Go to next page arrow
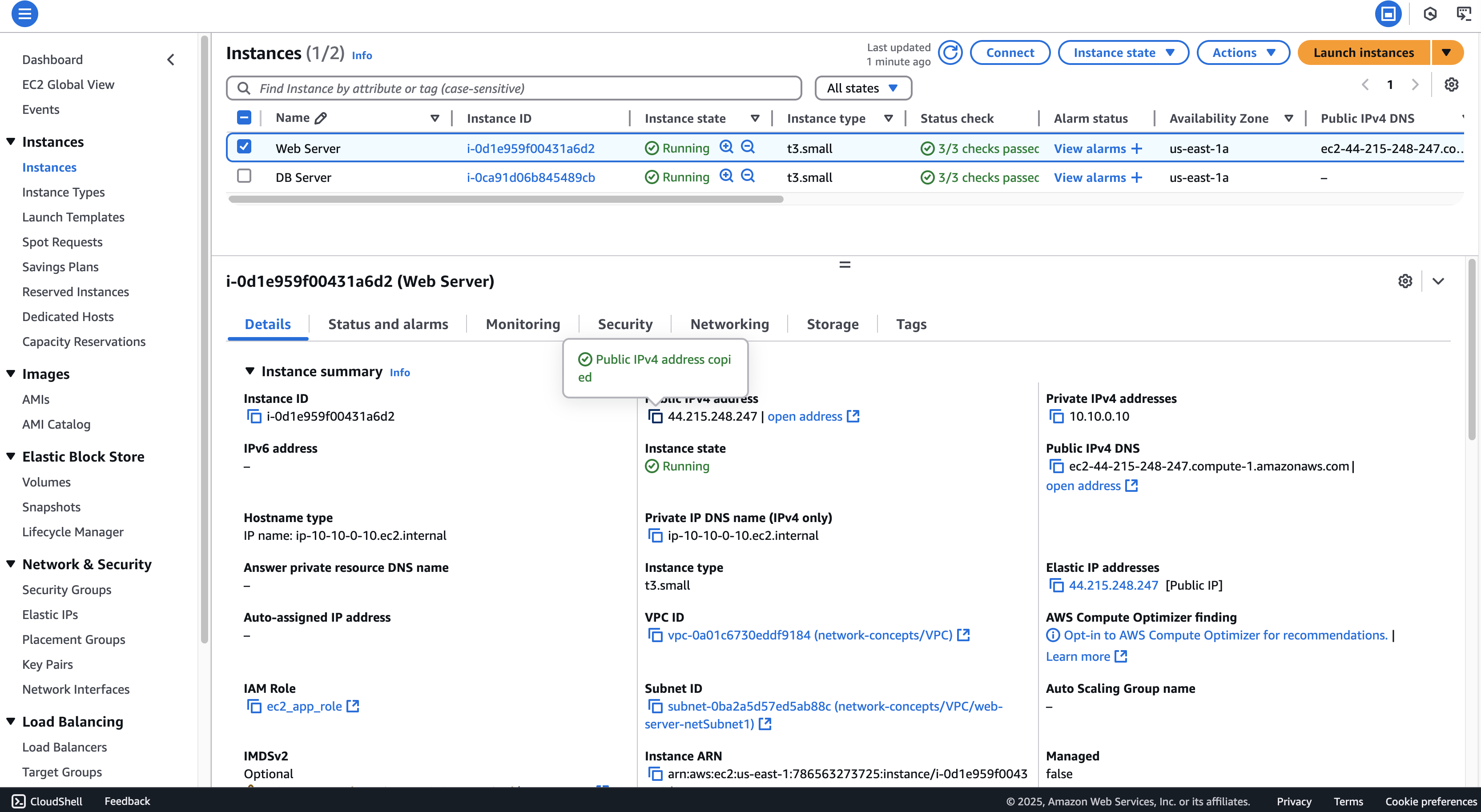 pos(1415,85)
